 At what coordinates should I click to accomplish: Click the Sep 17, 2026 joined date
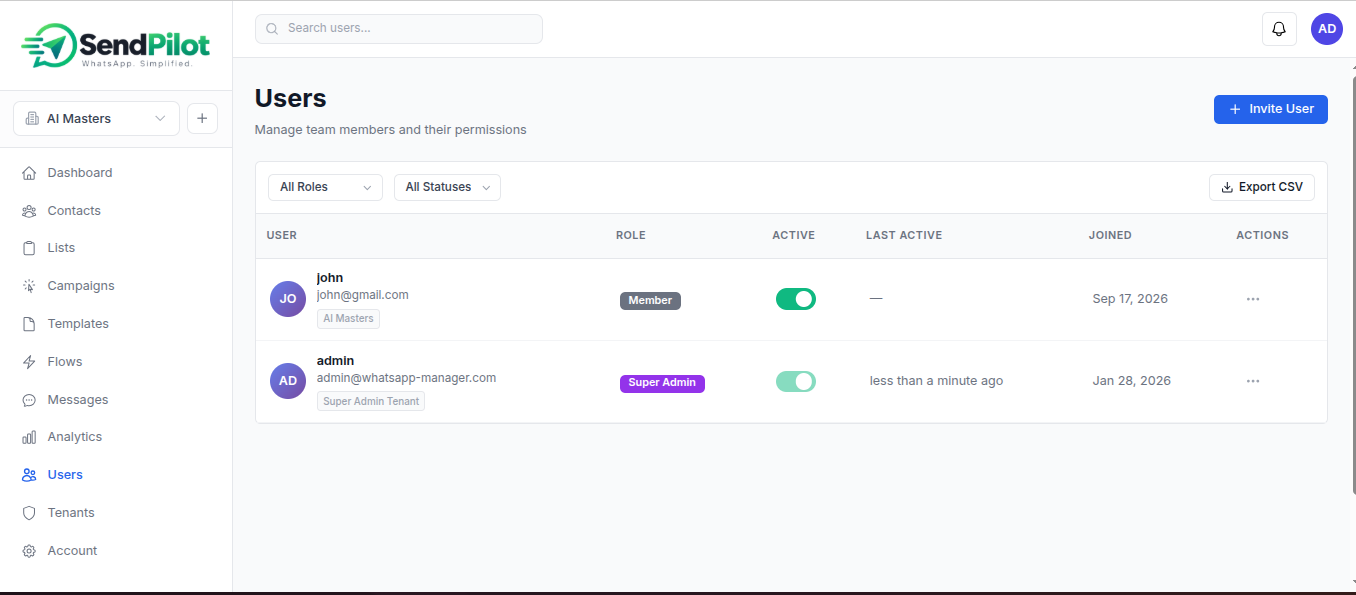point(1130,299)
